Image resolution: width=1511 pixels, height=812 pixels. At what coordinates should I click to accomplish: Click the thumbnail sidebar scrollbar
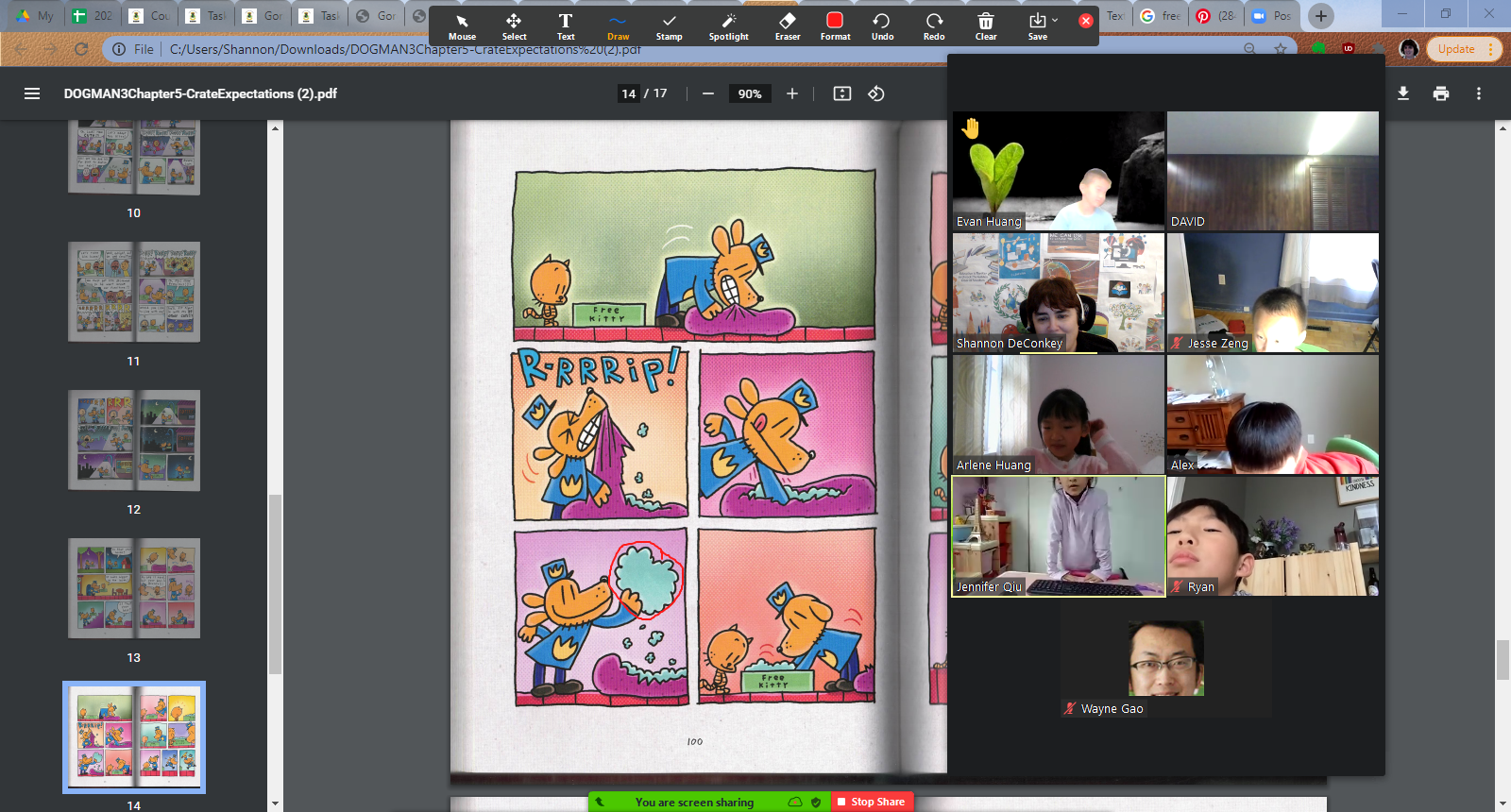(x=275, y=584)
